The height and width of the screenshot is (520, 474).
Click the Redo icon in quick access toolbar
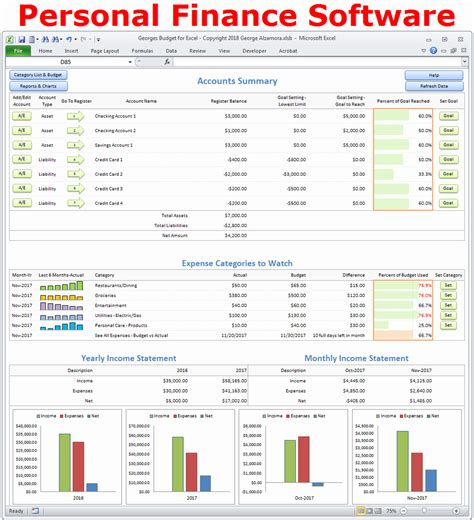tap(83, 40)
